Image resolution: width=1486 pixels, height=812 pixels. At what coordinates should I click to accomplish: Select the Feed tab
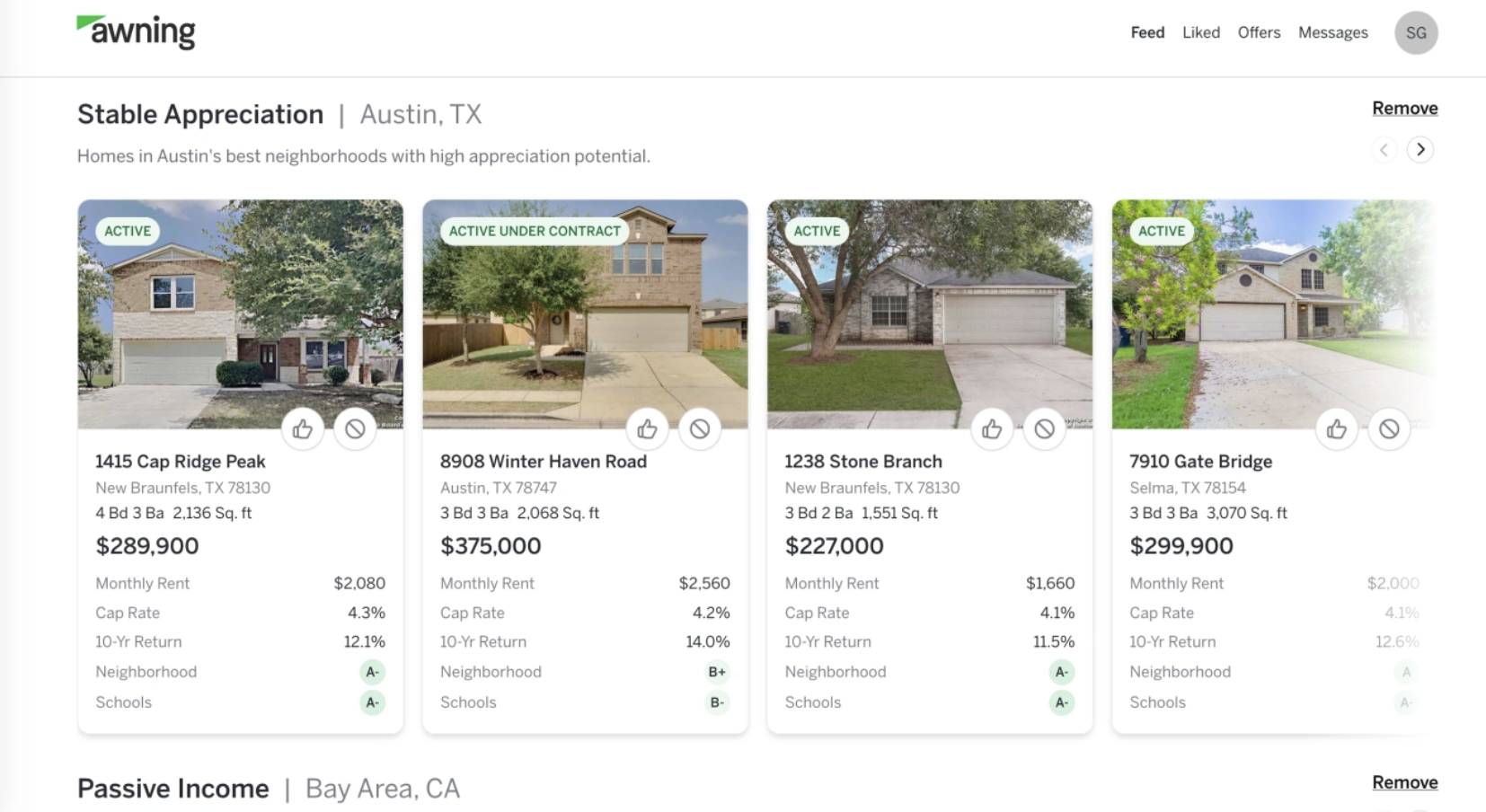pos(1147,33)
